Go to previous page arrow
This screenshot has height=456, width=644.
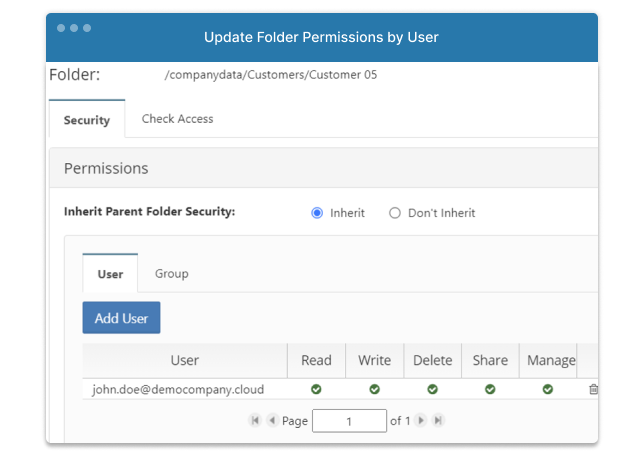tap(272, 420)
